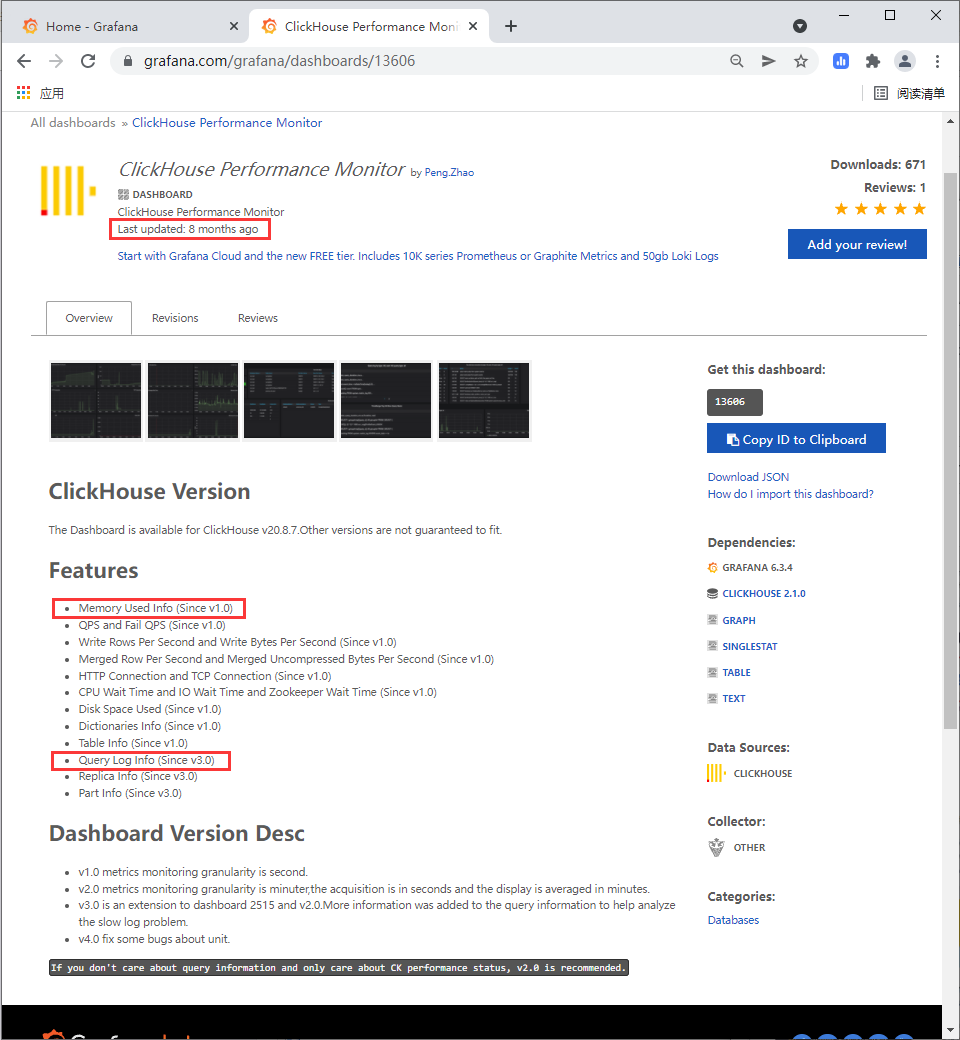Click the Query Log Info (Since v3.0) item

click(x=147, y=760)
